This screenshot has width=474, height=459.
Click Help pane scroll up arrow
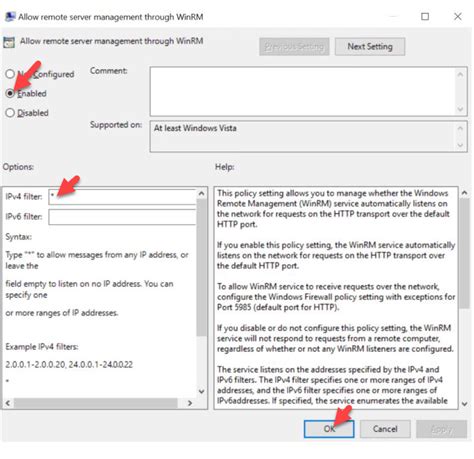pos(464,193)
